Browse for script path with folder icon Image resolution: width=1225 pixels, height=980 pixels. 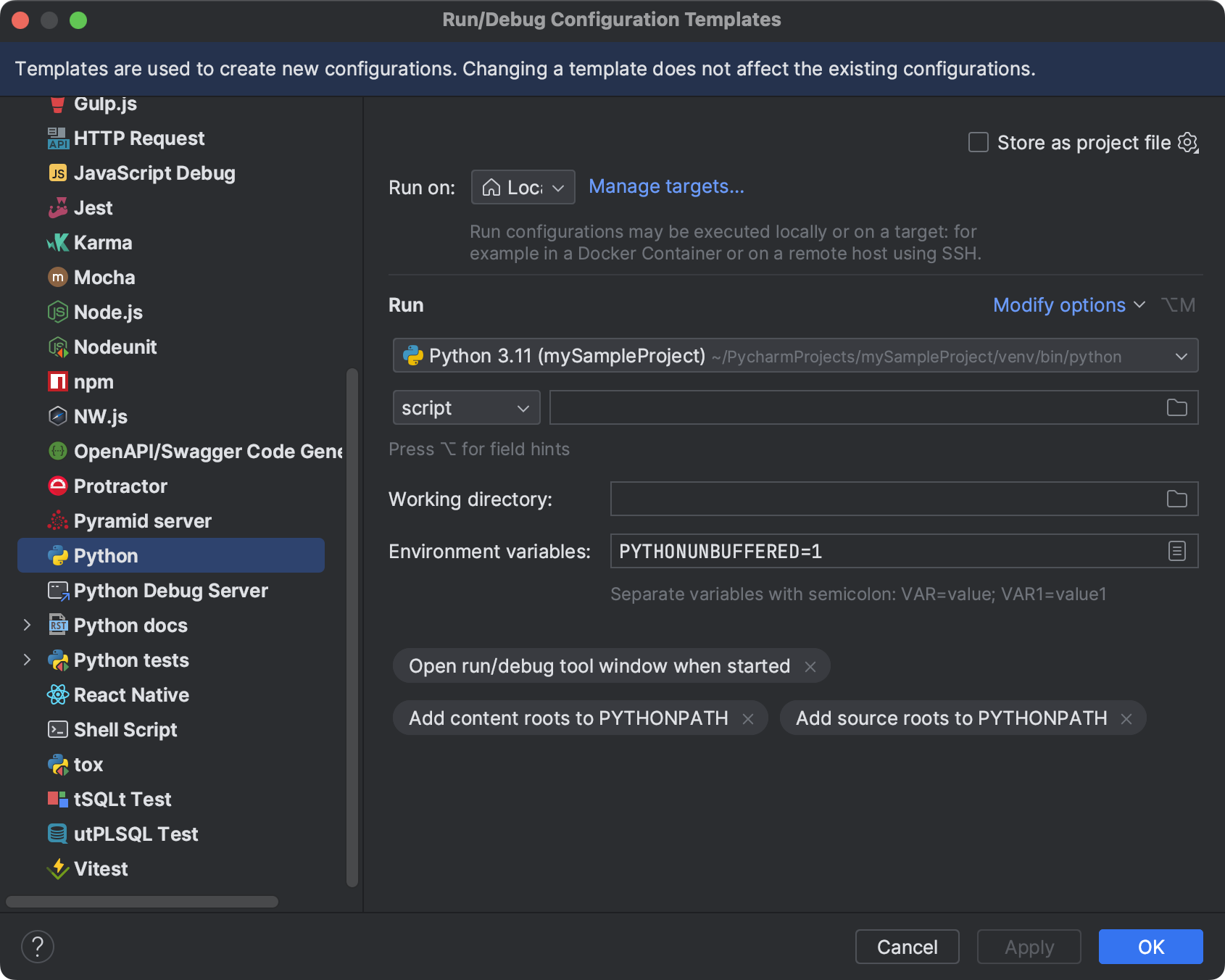[x=1177, y=407]
